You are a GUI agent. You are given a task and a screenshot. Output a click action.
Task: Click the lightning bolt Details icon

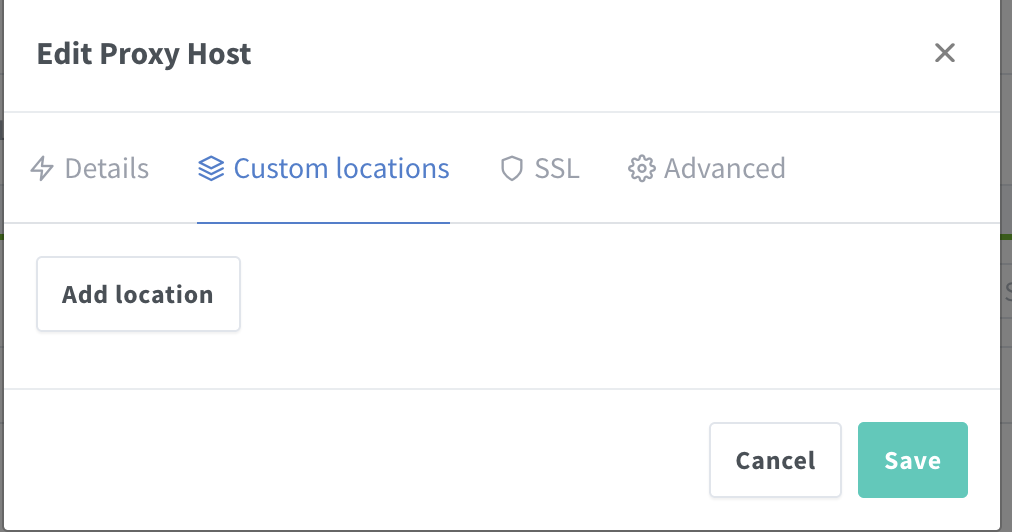point(42,169)
